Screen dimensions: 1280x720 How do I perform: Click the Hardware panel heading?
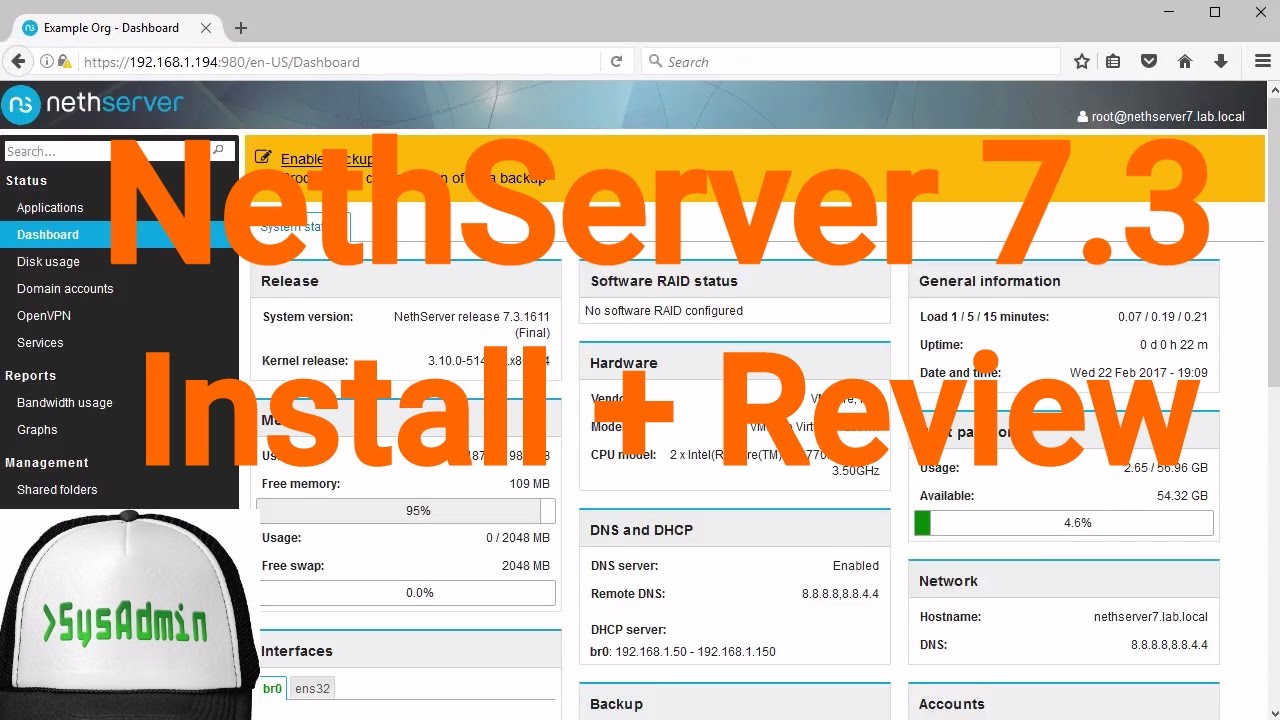coord(624,363)
